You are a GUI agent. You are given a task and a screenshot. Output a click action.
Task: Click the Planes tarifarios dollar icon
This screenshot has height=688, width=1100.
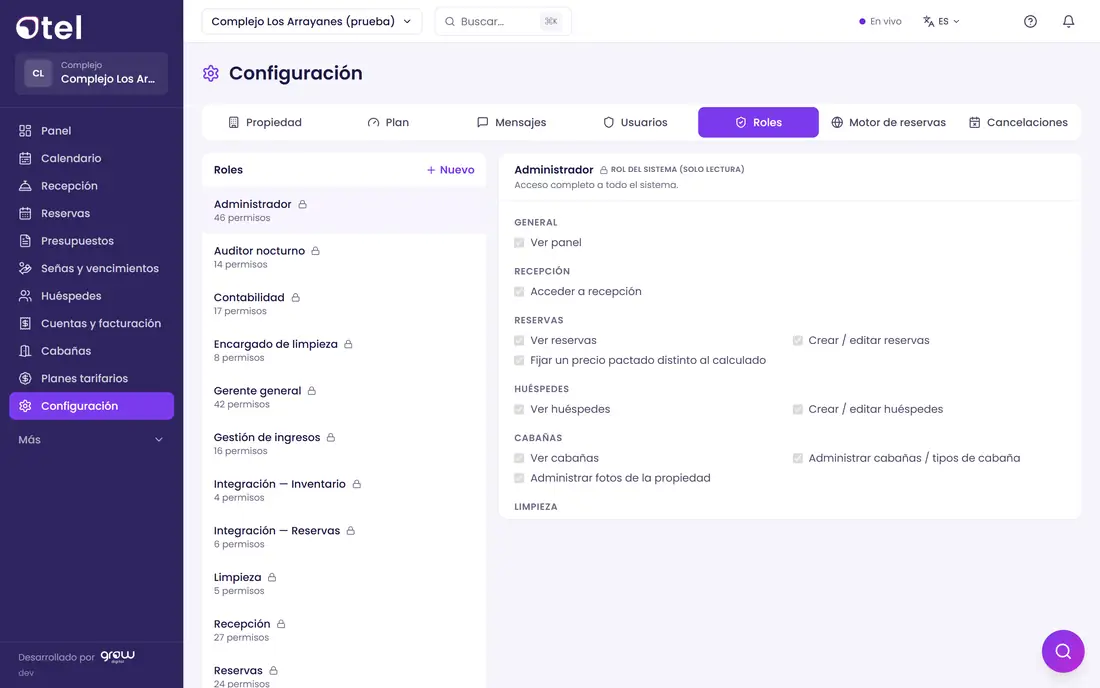click(x=25, y=379)
